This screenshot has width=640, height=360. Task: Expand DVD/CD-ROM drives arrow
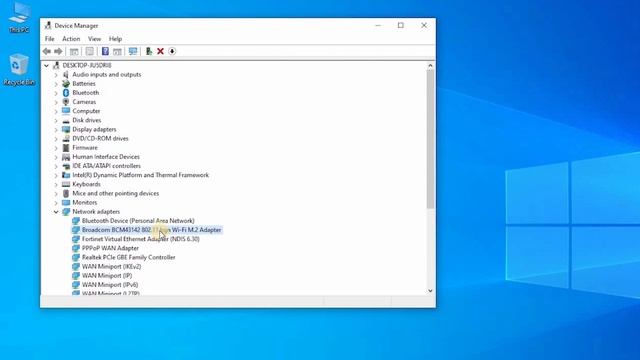point(56,139)
